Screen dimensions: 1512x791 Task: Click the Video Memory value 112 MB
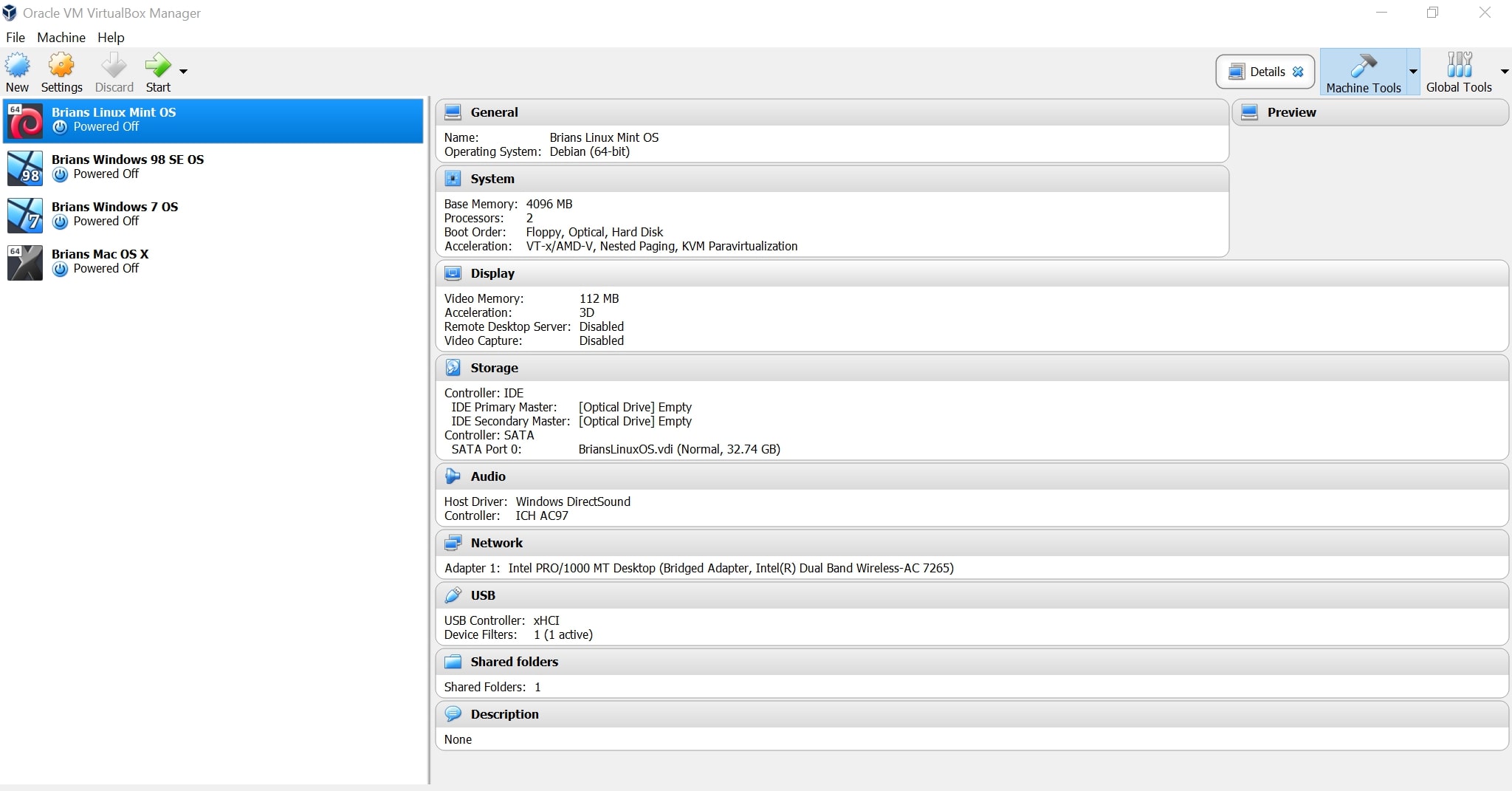[x=599, y=298]
